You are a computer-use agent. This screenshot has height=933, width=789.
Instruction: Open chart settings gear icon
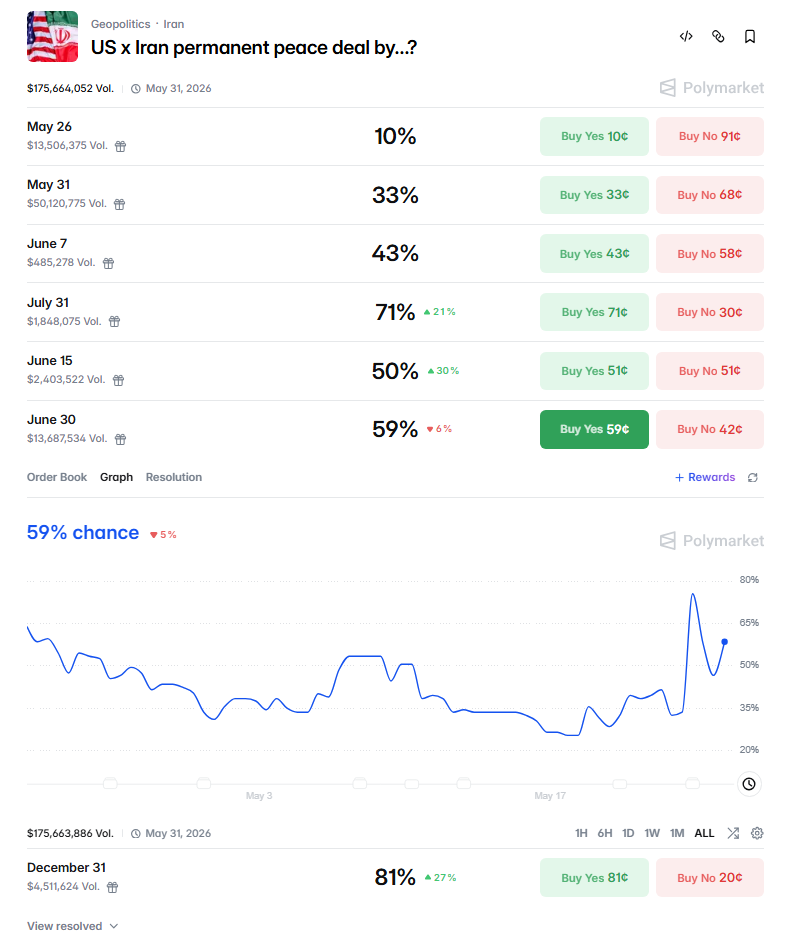757,833
